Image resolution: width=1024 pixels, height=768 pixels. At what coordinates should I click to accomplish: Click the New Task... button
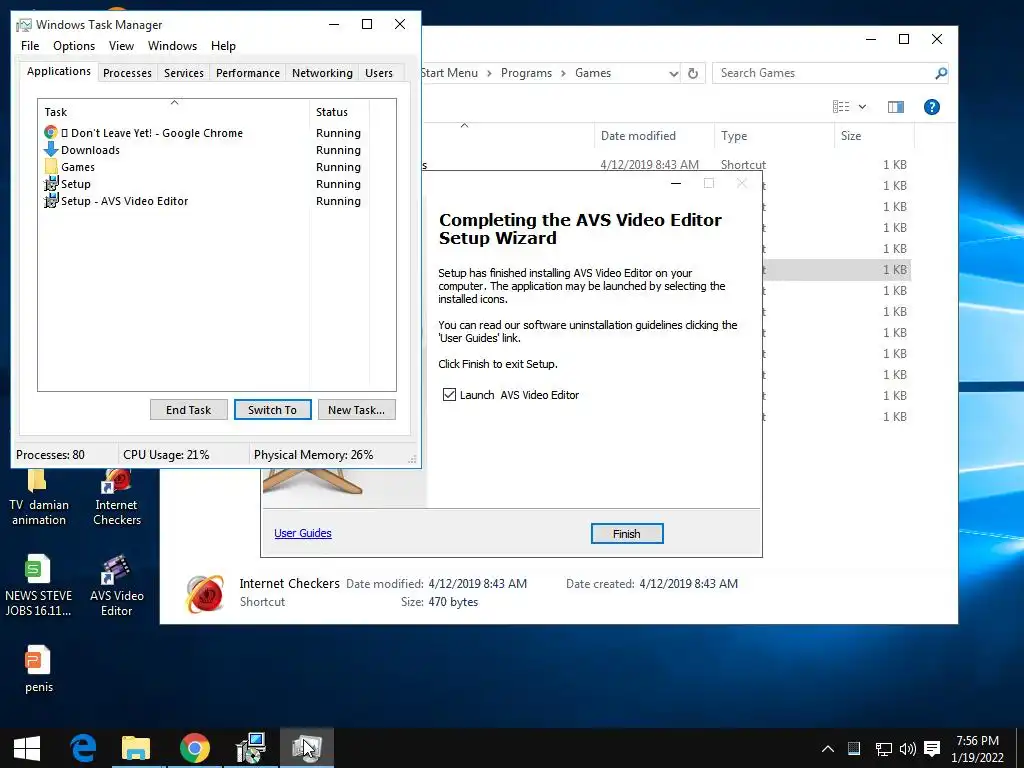tap(357, 409)
